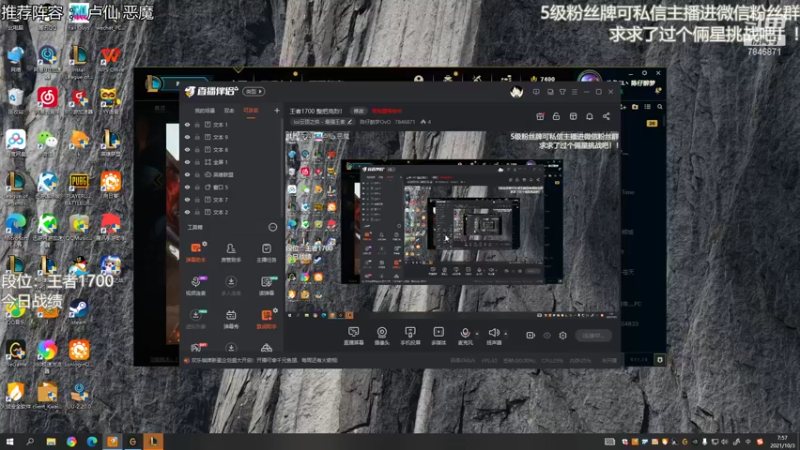The height and width of the screenshot is (450, 800).
Task: Toggle lock on 文本 2 layer
Action: pyautogui.click(x=197, y=212)
